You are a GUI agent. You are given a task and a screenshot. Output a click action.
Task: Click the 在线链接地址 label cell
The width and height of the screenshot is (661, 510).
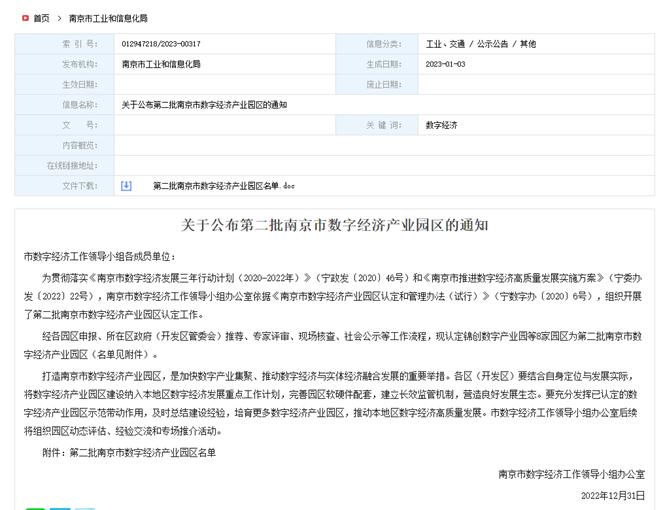(64, 166)
